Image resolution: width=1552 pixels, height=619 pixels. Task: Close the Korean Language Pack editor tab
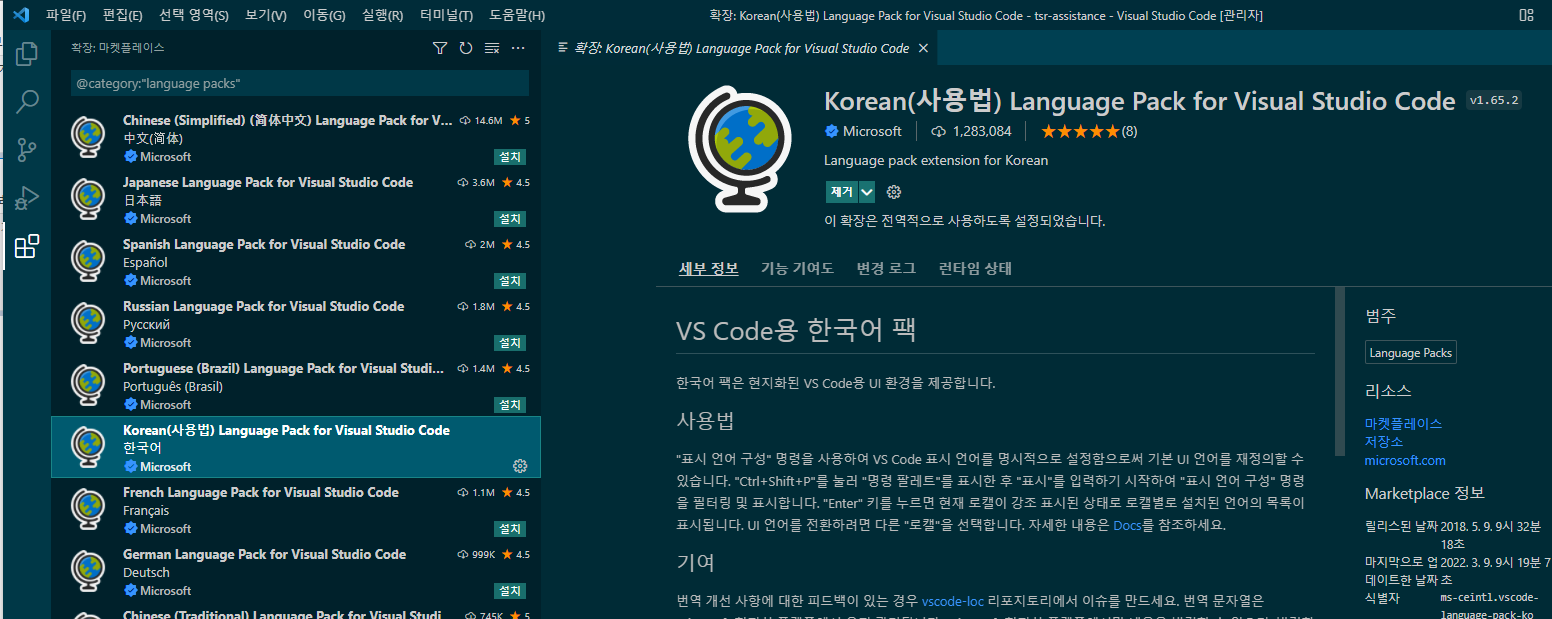pos(923,48)
